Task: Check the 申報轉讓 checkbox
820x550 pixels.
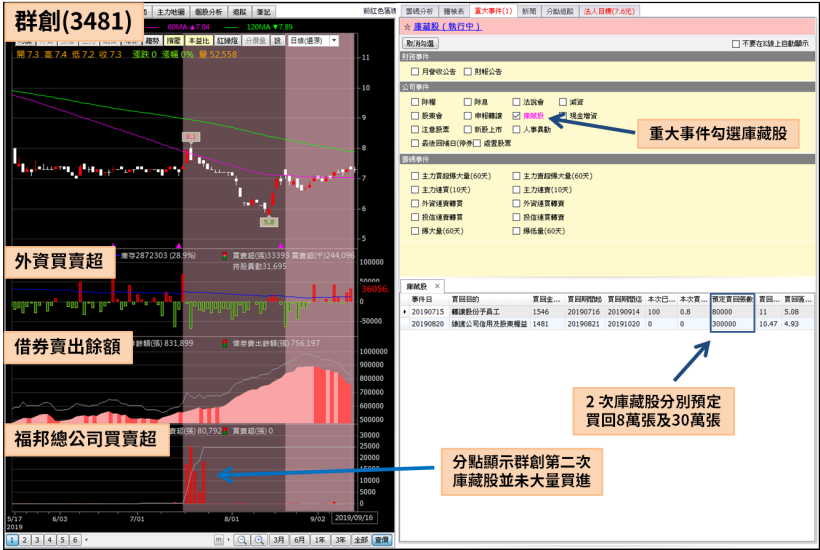Action: pyautogui.click(x=468, y=116)
